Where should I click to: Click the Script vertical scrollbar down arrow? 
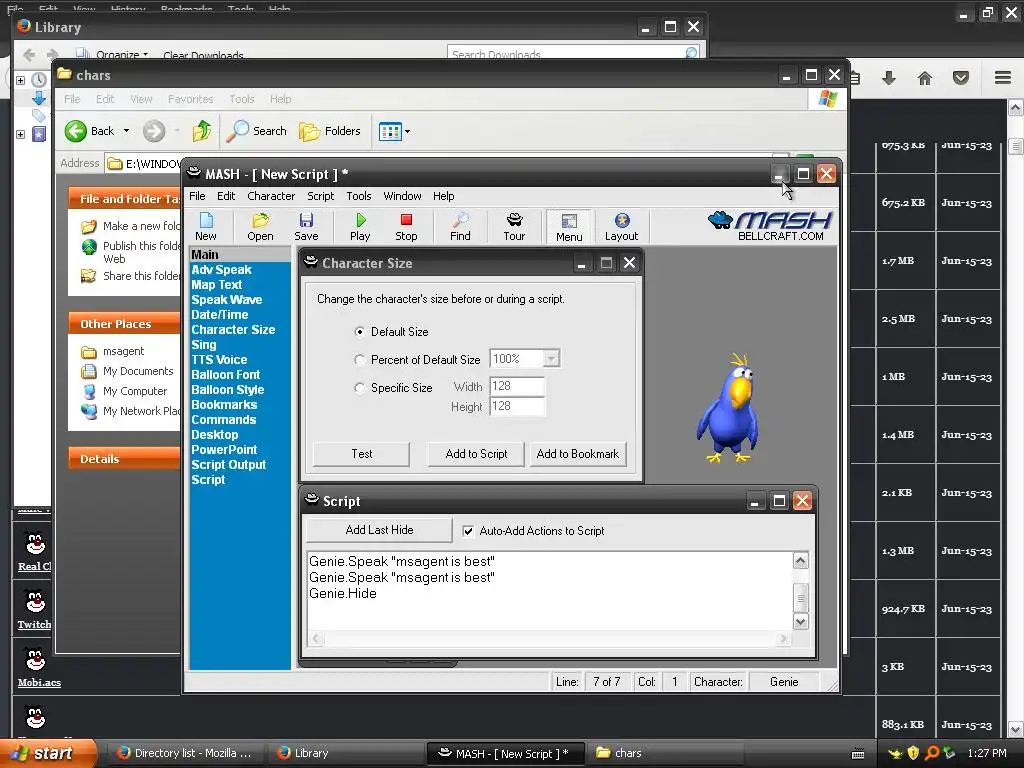[801, 622]
